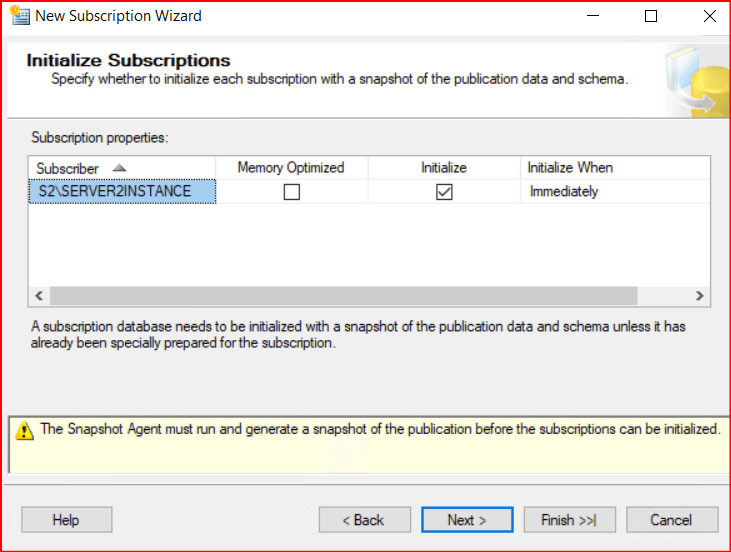Click the yellow warning icon in the message
731x552 pixels.
pyautogui.click(x=24, y=430)
